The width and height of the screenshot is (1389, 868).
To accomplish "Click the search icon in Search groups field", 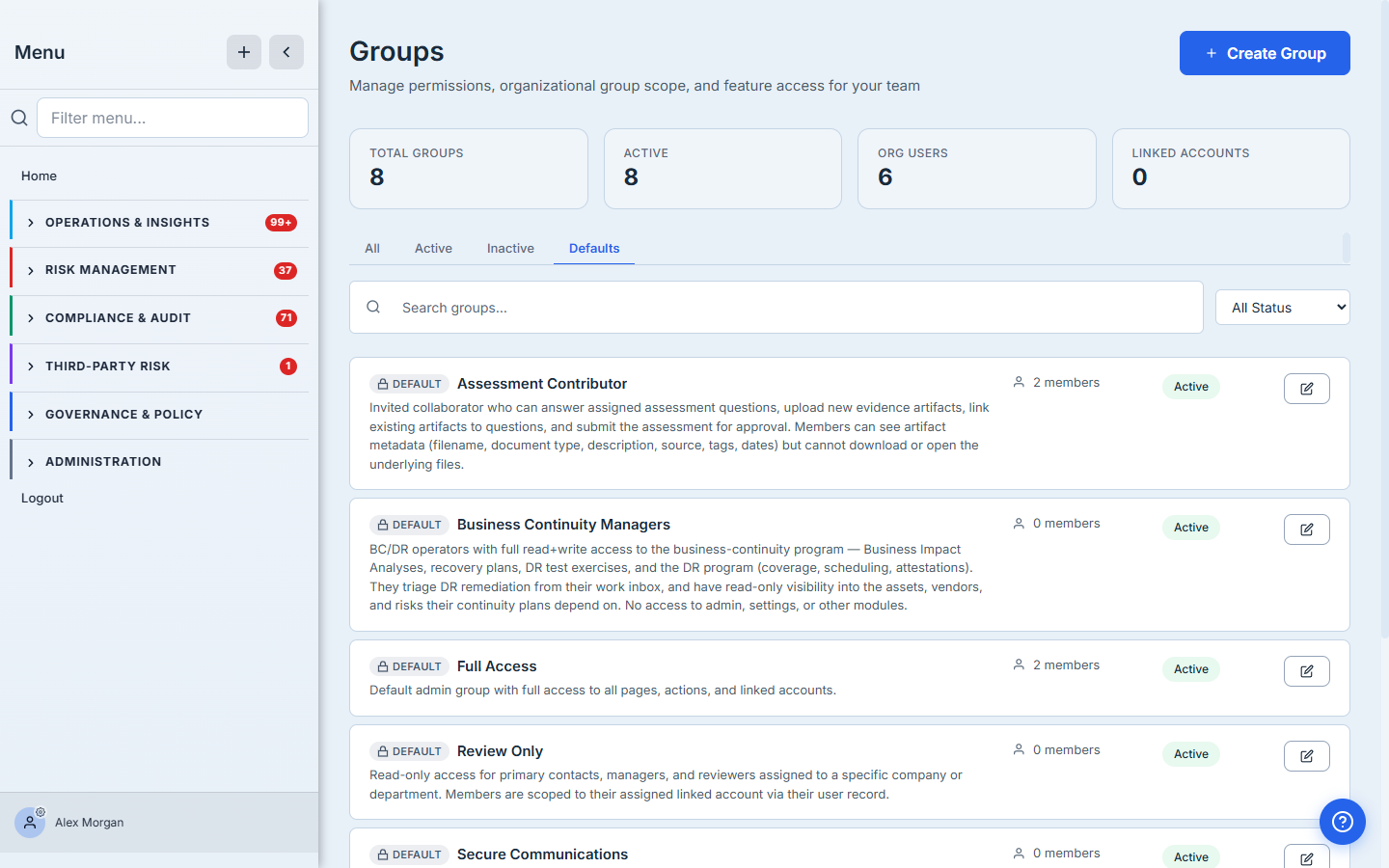I will click(x=373, y=307).
